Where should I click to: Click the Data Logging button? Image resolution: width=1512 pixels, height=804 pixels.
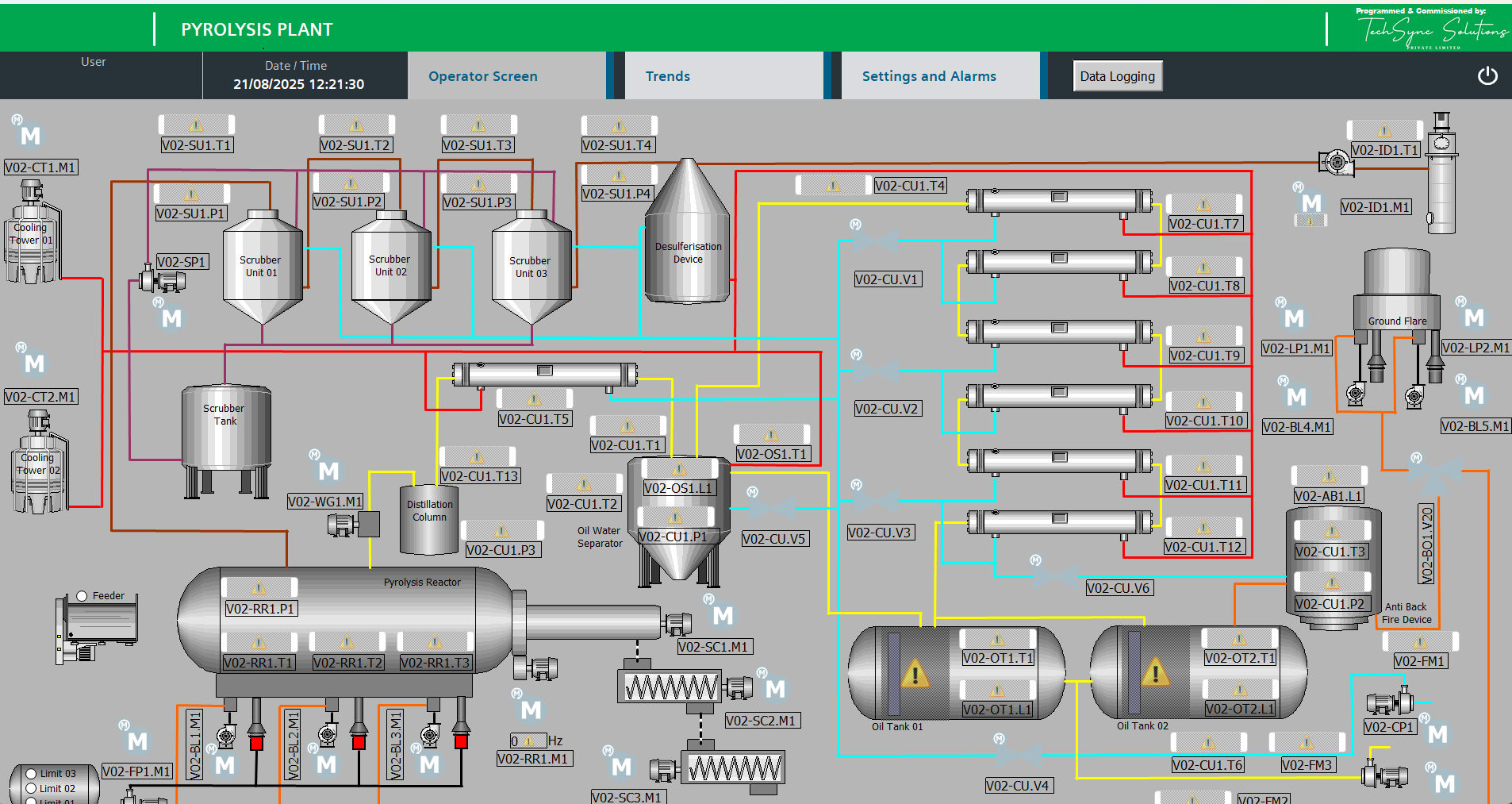click(1117, 75)
